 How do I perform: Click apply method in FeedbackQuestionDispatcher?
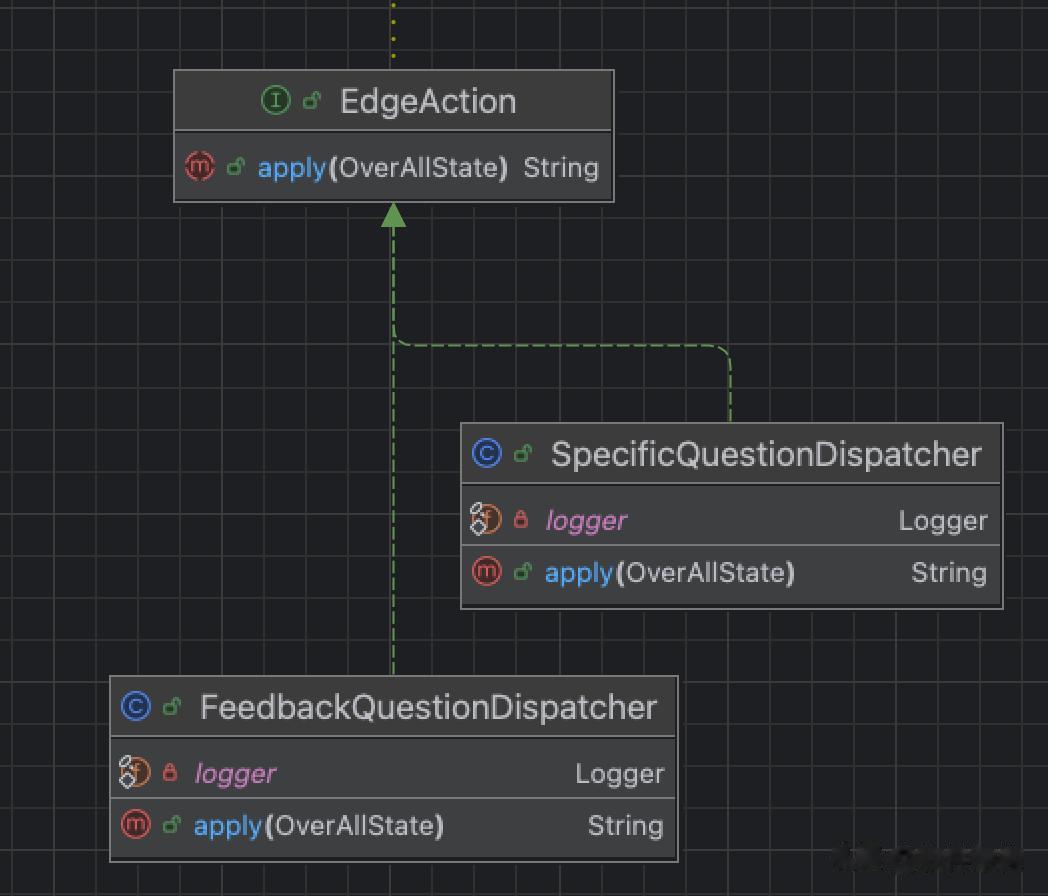[228, 826]
